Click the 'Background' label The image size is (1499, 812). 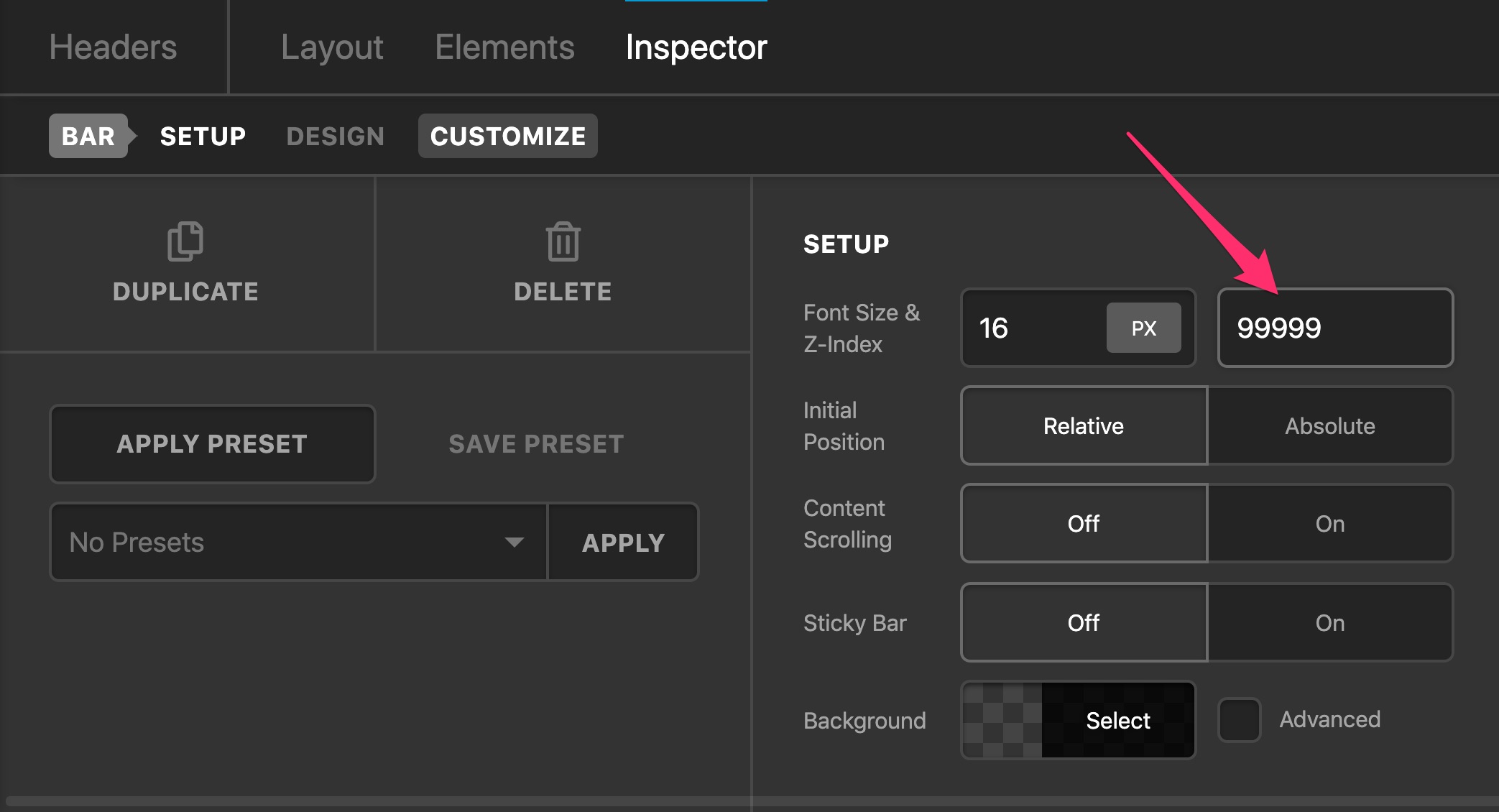coord(864,720)
